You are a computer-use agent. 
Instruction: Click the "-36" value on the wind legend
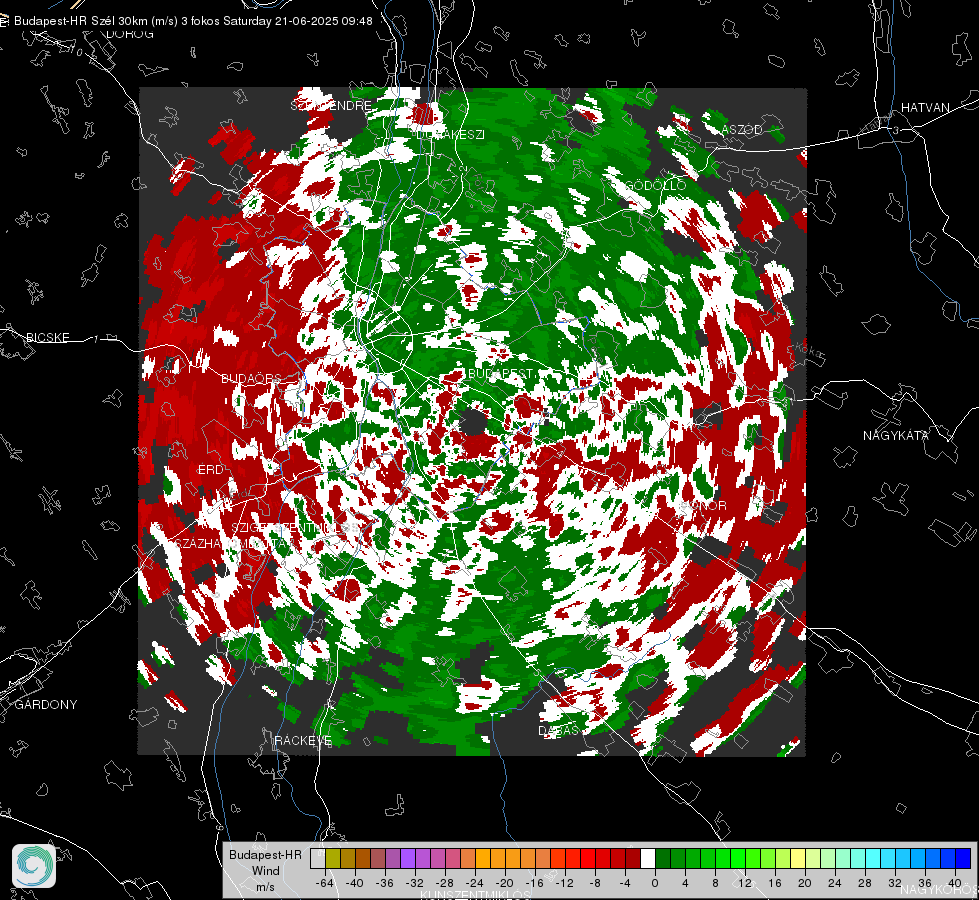385,883
